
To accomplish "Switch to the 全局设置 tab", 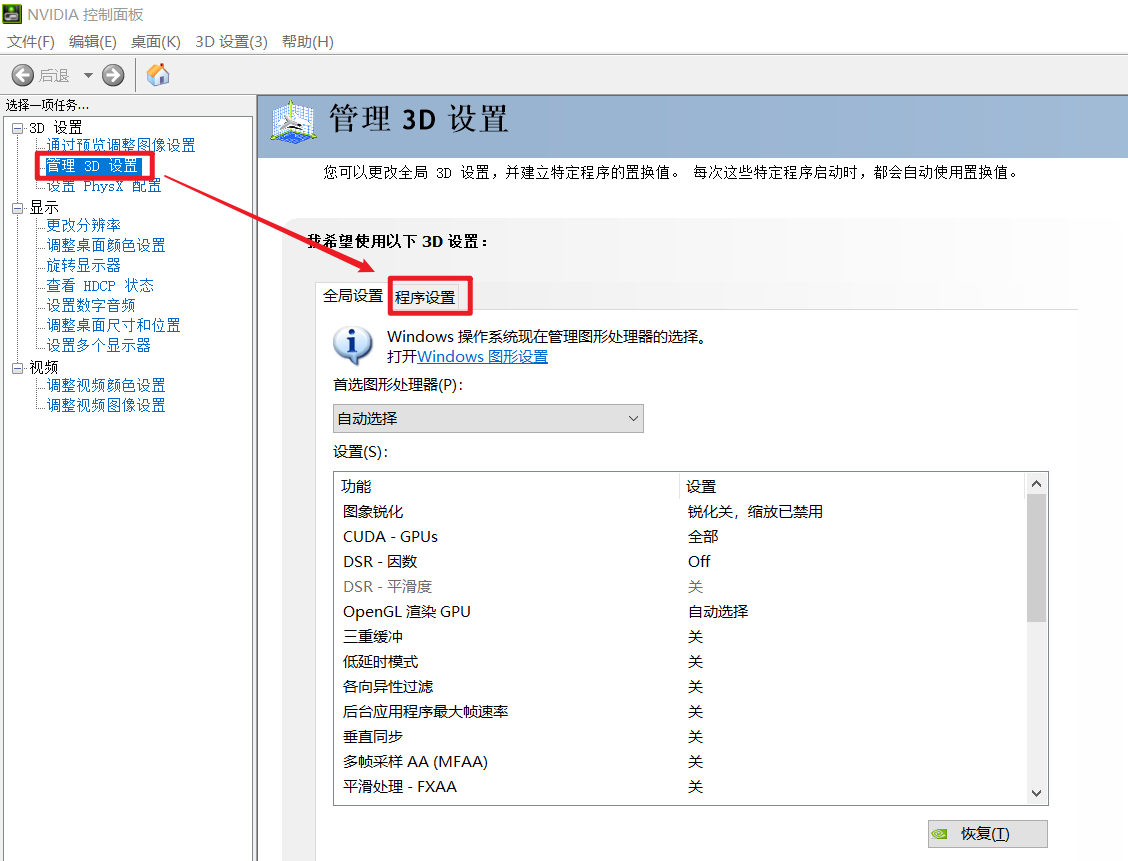I will (352, 296).
